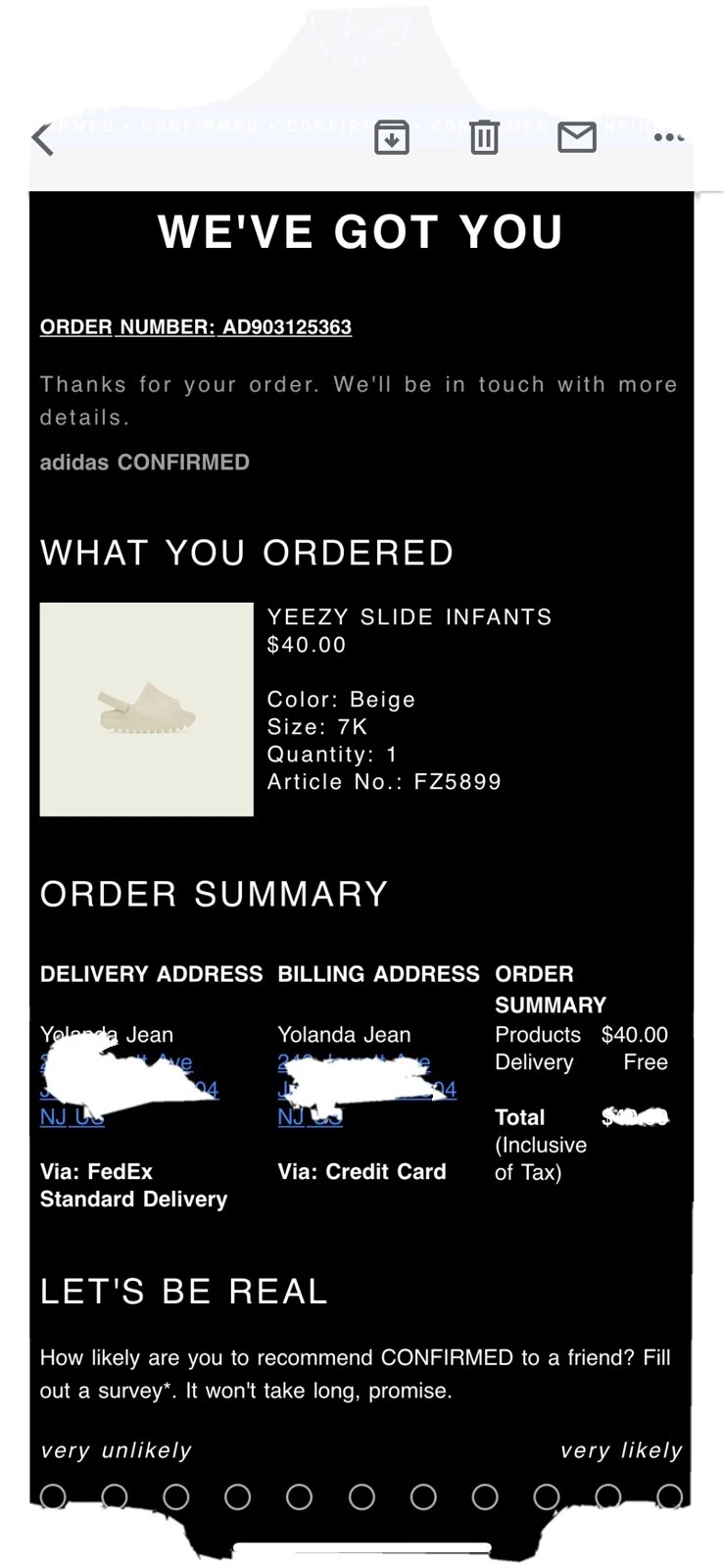The height and width of the screenshot is (1568, 724).
Task: Open the NJ US link under Delivery Address
Action: [72, 1117]
